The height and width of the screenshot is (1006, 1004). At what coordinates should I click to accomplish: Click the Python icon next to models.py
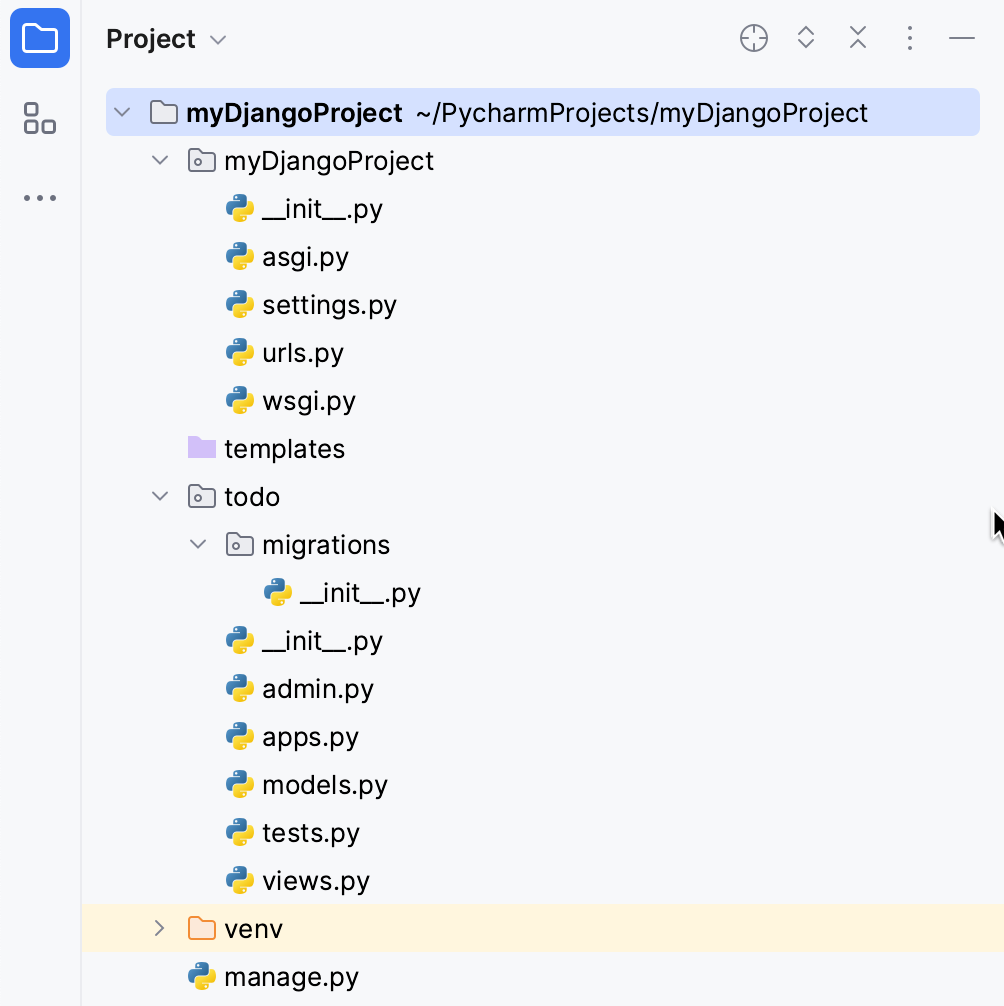tap(240, 785)
